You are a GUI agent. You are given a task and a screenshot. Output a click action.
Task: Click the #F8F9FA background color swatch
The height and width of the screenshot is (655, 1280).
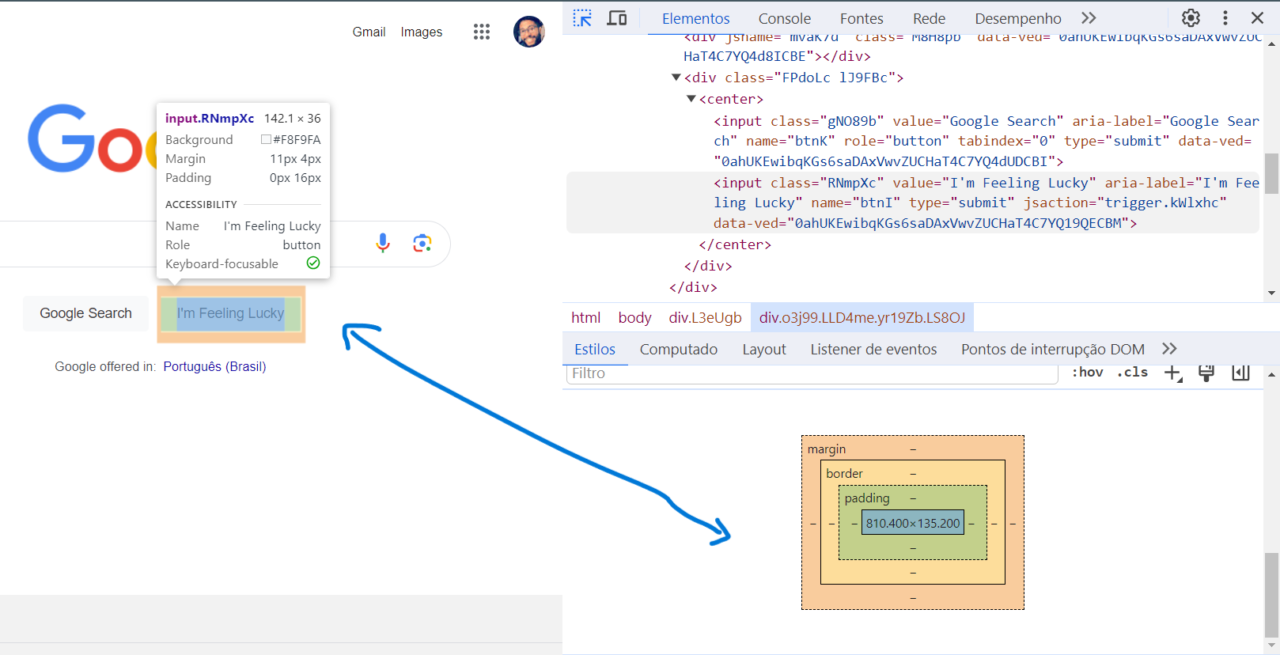click(x=268, y=140)
